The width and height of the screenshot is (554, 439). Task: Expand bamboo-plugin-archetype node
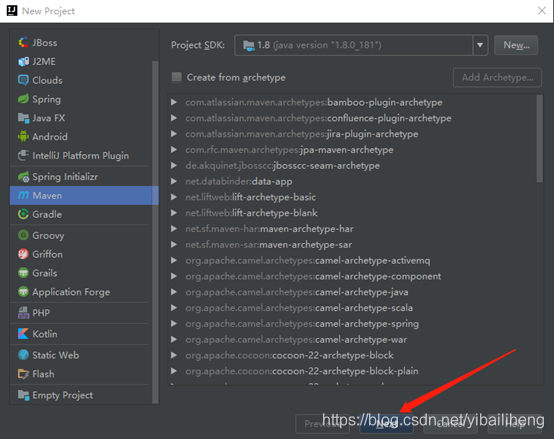(174, 102)
